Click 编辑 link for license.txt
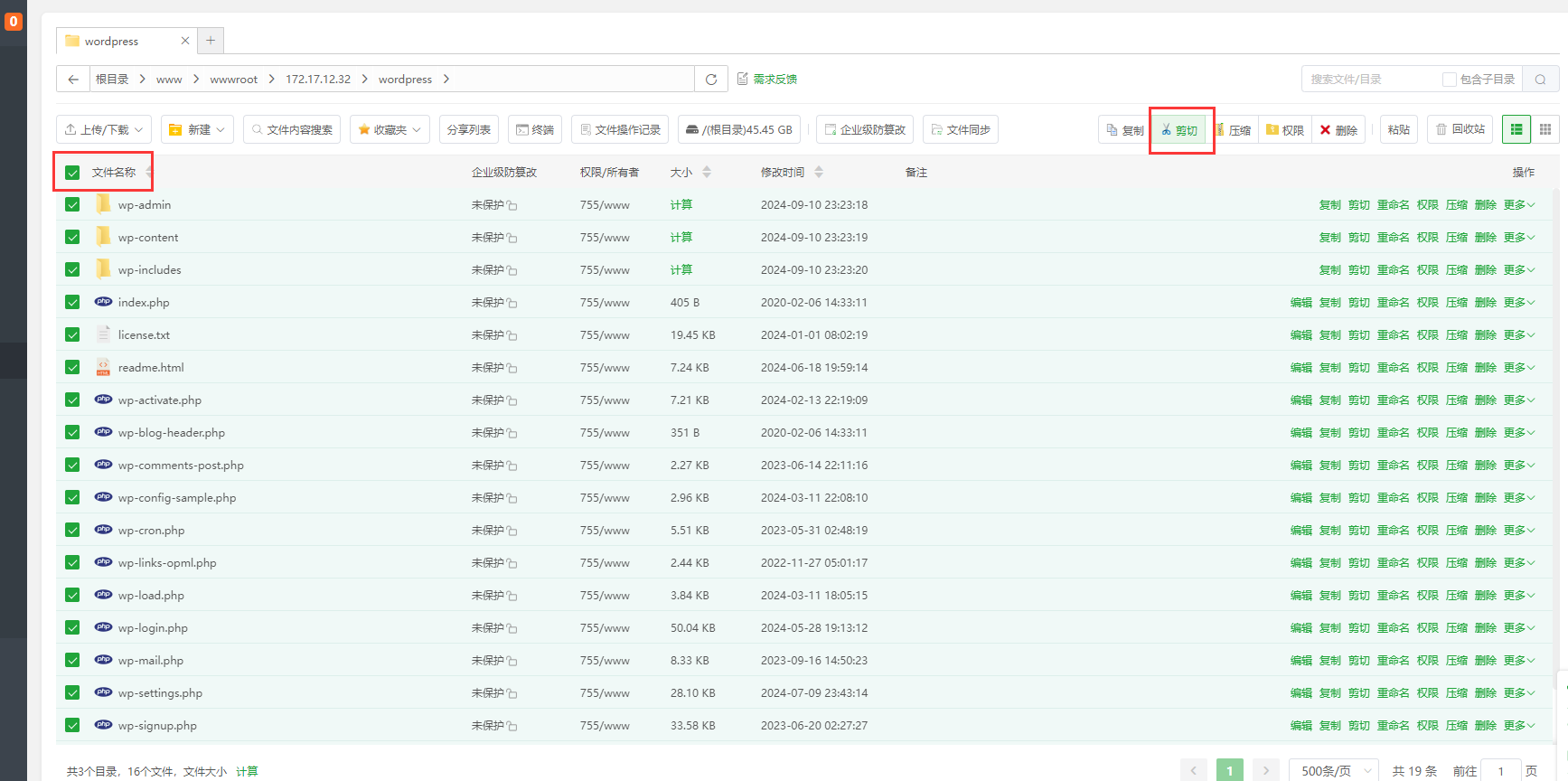This screenshot has height=781, width=1568. click(1300, 335)
